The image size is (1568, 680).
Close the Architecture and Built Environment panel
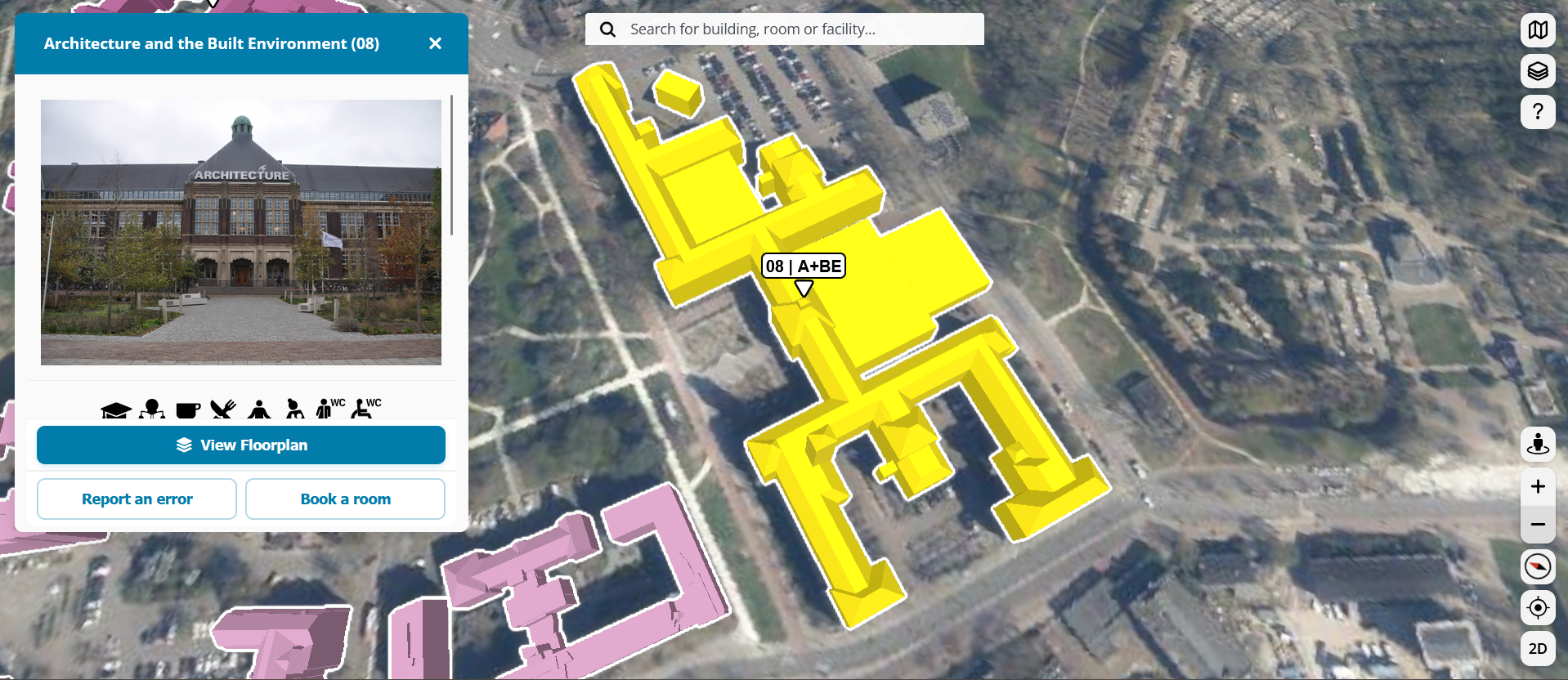coord(435,43)
